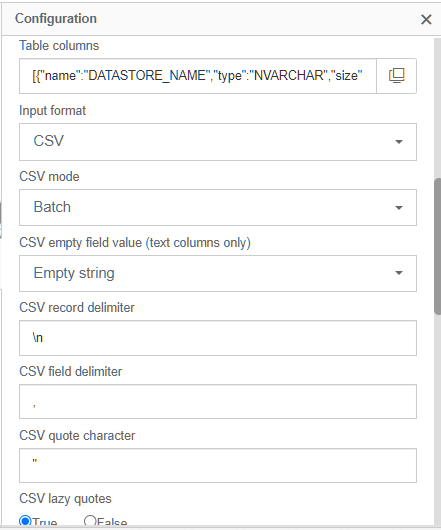Open the Input format CSV dropdown
441x530 pixels.
[x=218, y=142]
